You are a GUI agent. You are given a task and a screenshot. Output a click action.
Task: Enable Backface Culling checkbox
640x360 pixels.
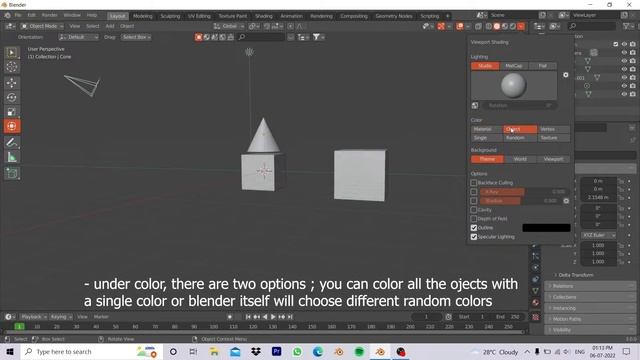474,183
